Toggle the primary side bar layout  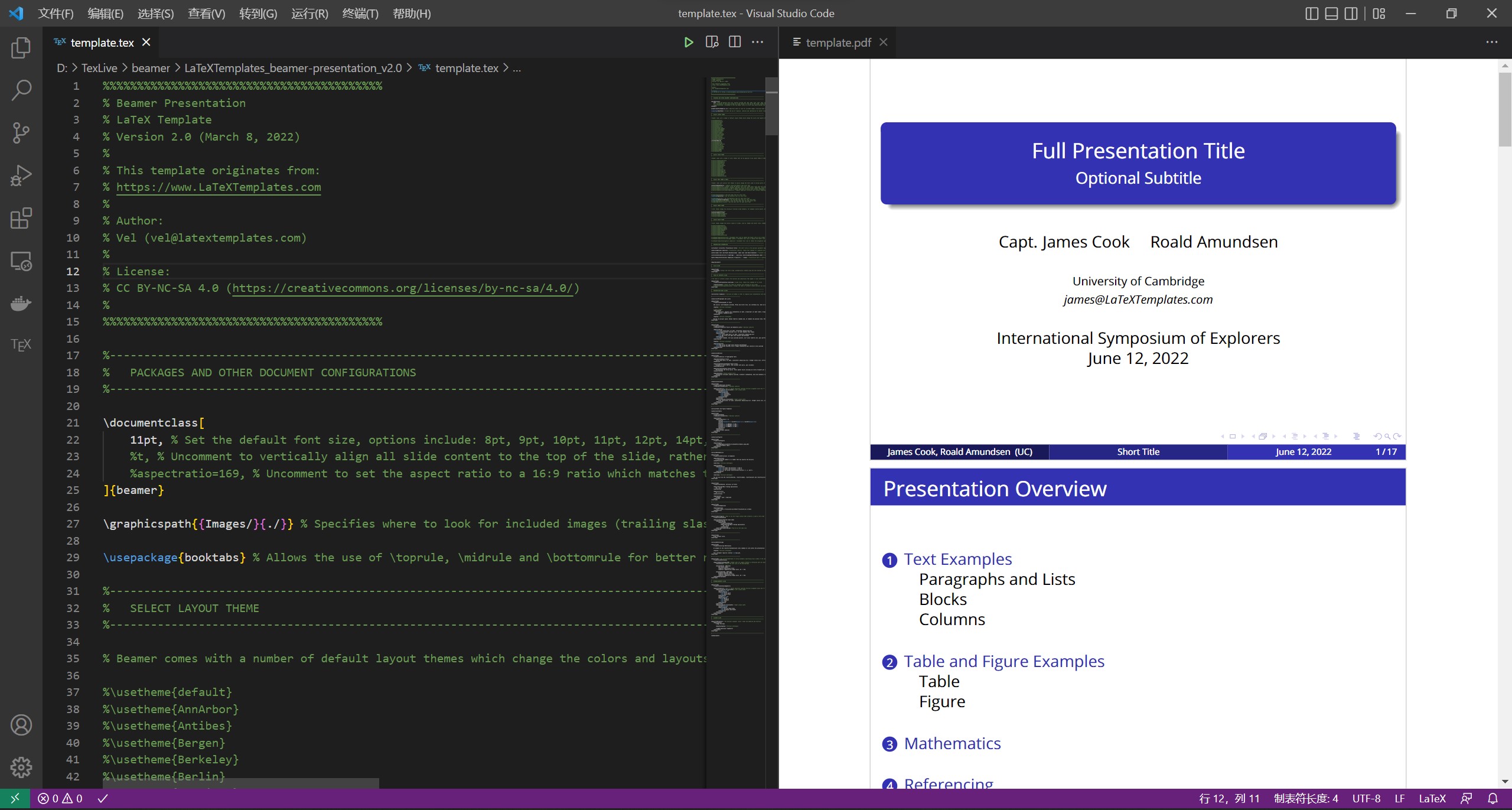pos(1311,13)
